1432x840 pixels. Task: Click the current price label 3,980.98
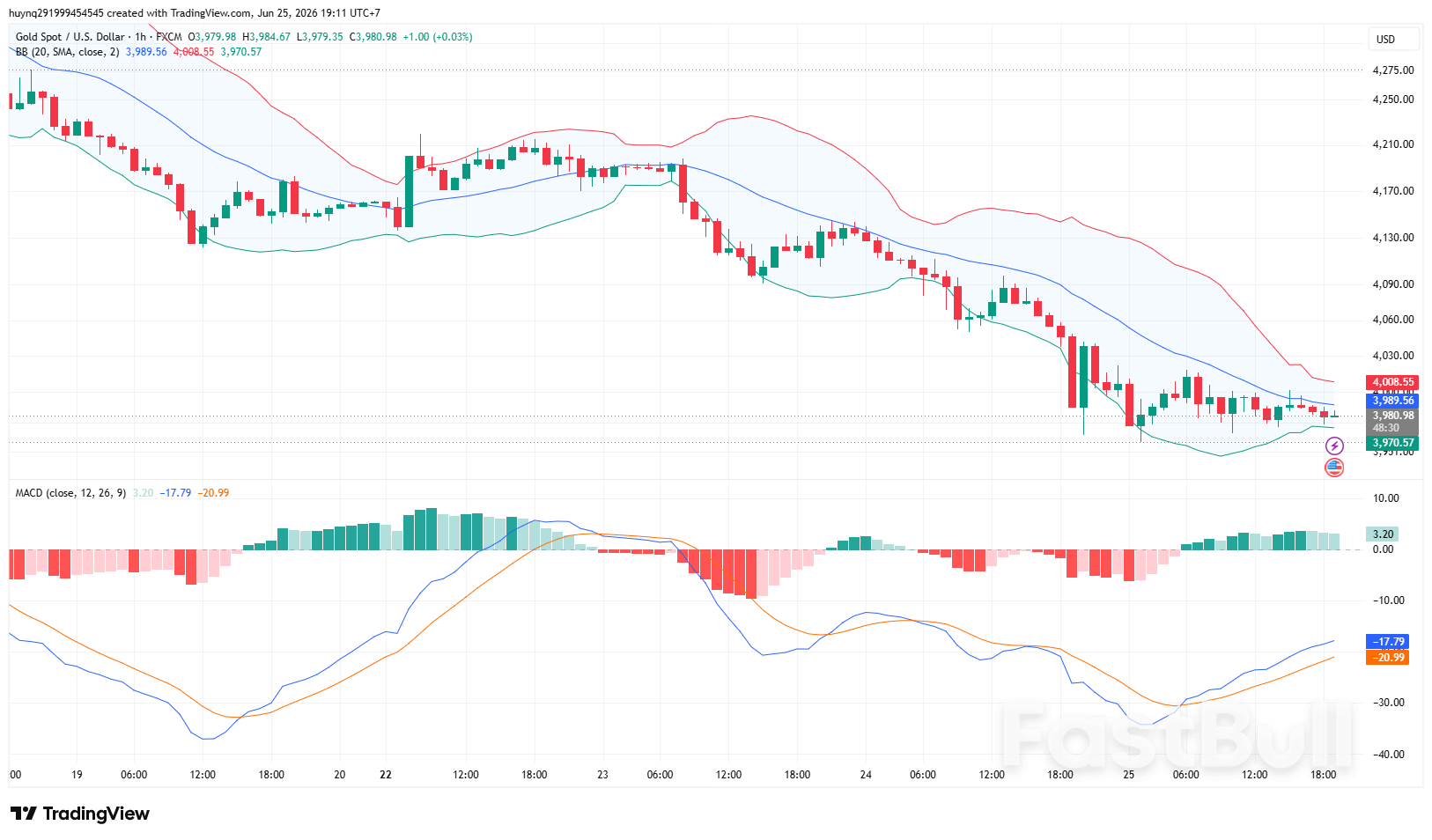[1392, 416]
